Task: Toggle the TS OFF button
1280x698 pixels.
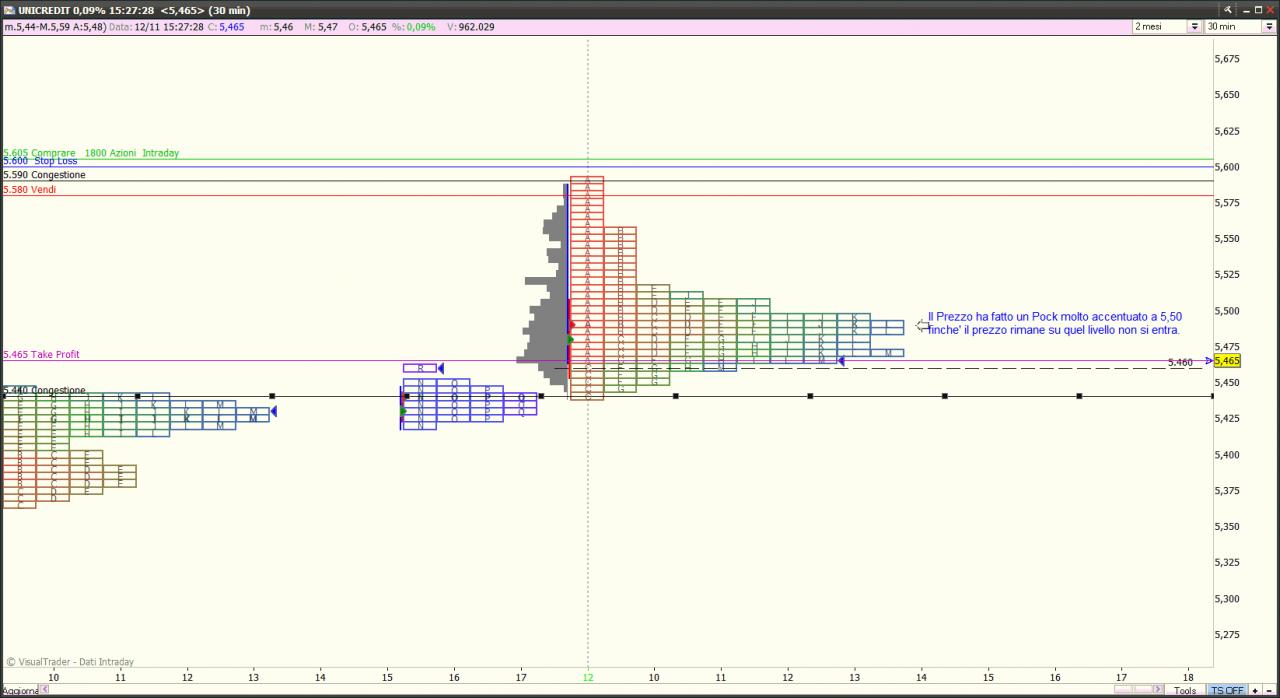Action: click(x=1226, y=690)
